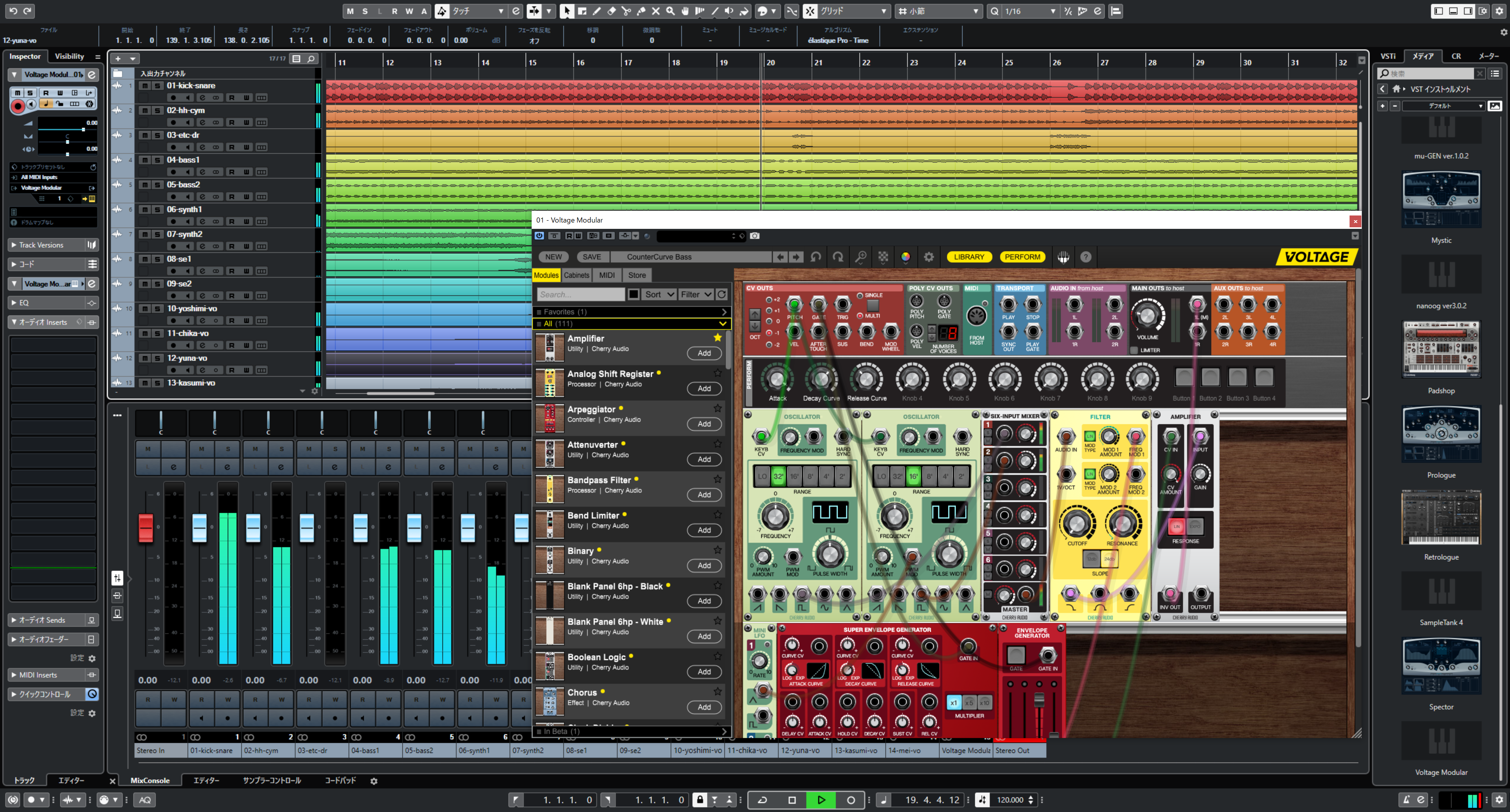
Task: Mute the 01-kick-snare track
Action: coord(144,86)
